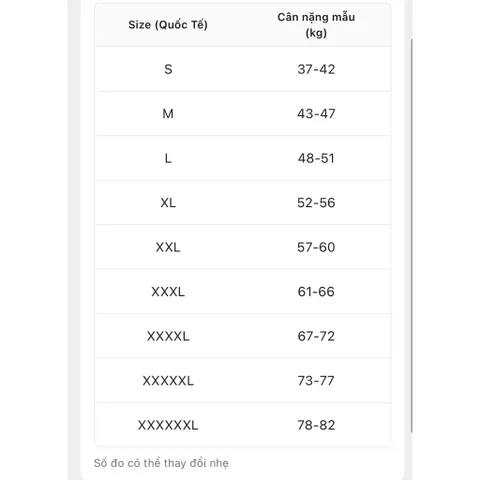Select the XXXXXL size cell
The height and width of the screenshot is (480, 480).
[x=168, y=381]
